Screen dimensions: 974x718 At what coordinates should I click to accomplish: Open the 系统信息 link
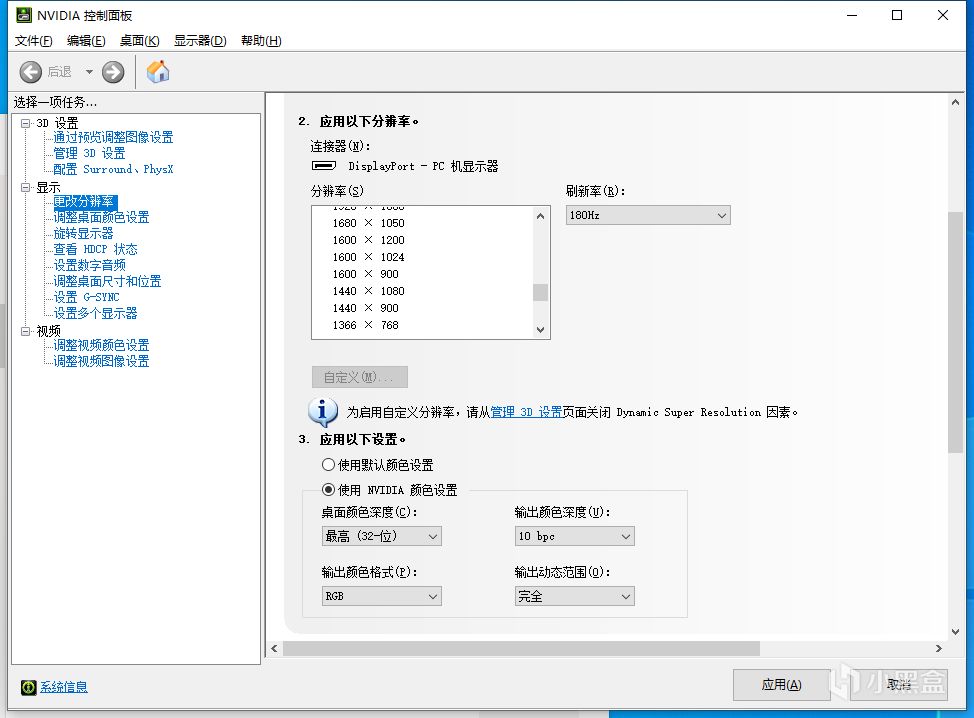pyautogui.click(x=64, y=687)
